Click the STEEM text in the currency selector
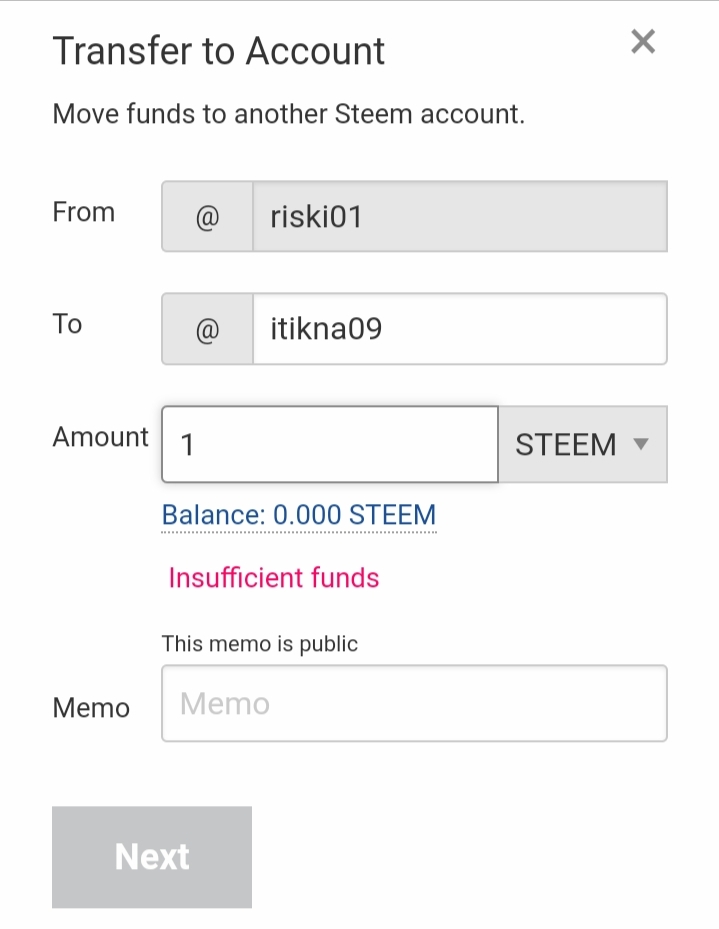The width and height of the screenshot is (719, 929). (x=565, y=444)
